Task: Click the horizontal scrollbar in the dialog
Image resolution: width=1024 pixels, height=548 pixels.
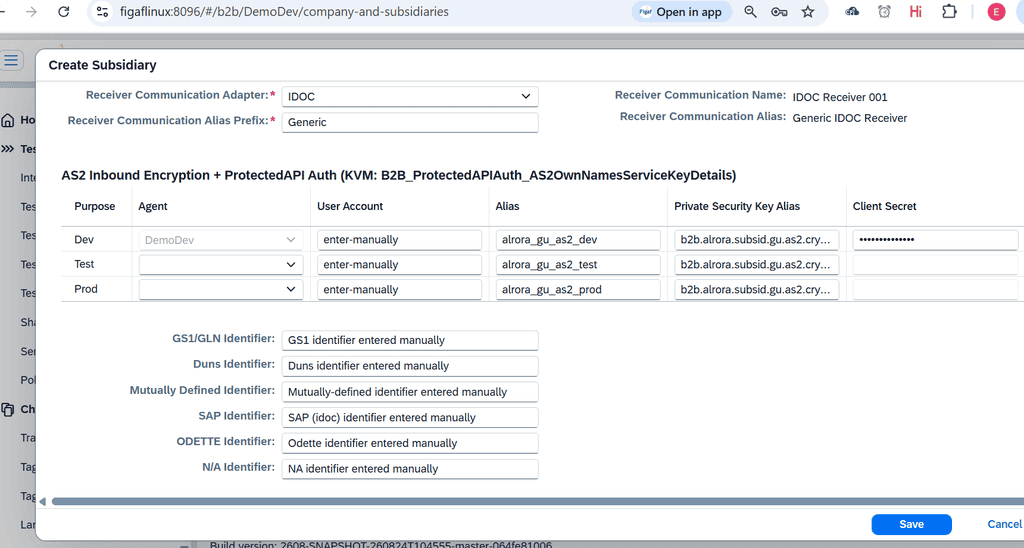Action: [537, 502]
